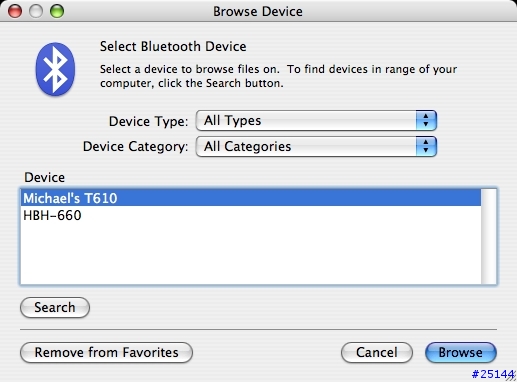Click empty area of device list
The width and height of the screenshot is (517, 382).
coord(251,254)
